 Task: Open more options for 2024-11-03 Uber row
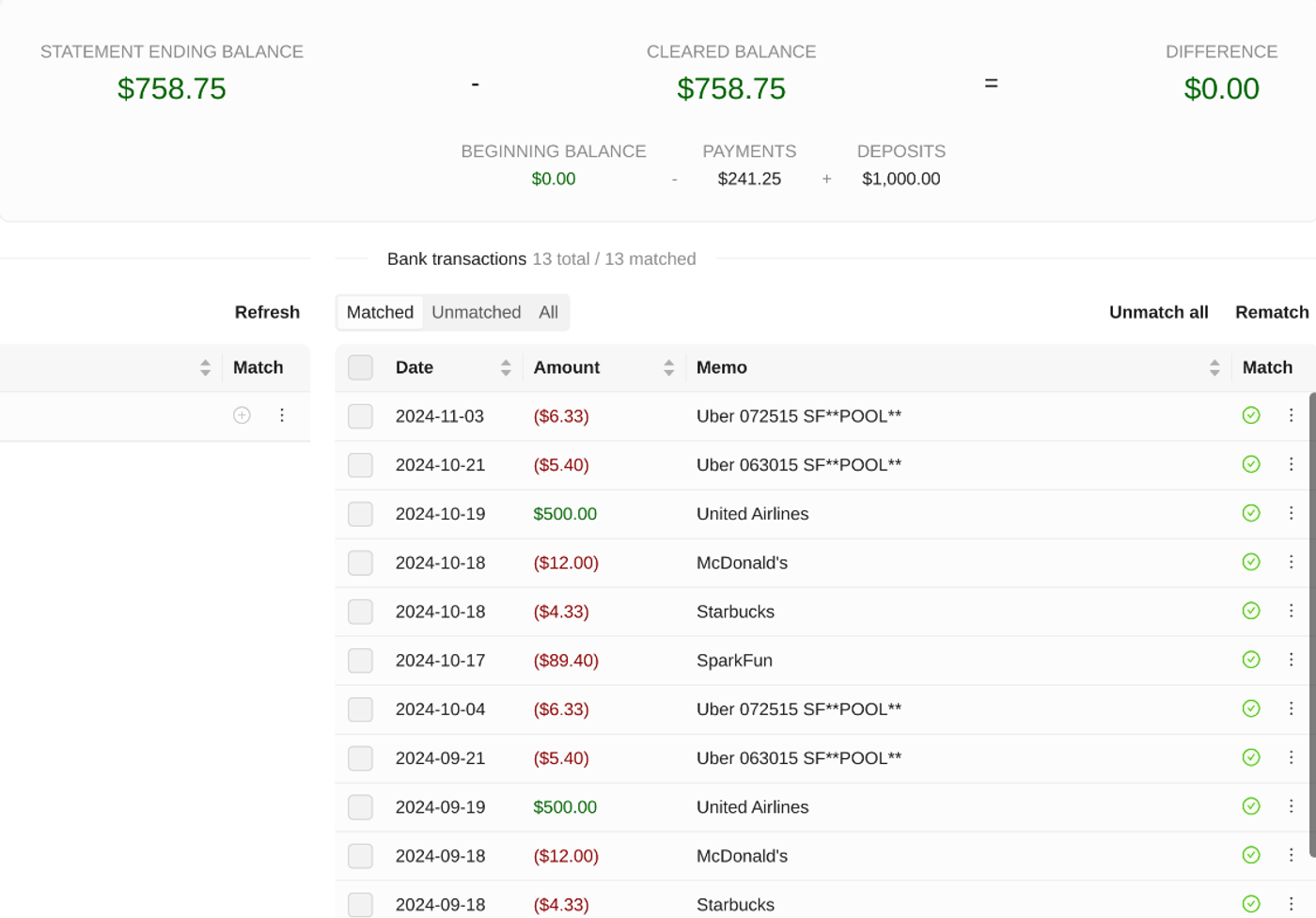[x=1291, y=415]
